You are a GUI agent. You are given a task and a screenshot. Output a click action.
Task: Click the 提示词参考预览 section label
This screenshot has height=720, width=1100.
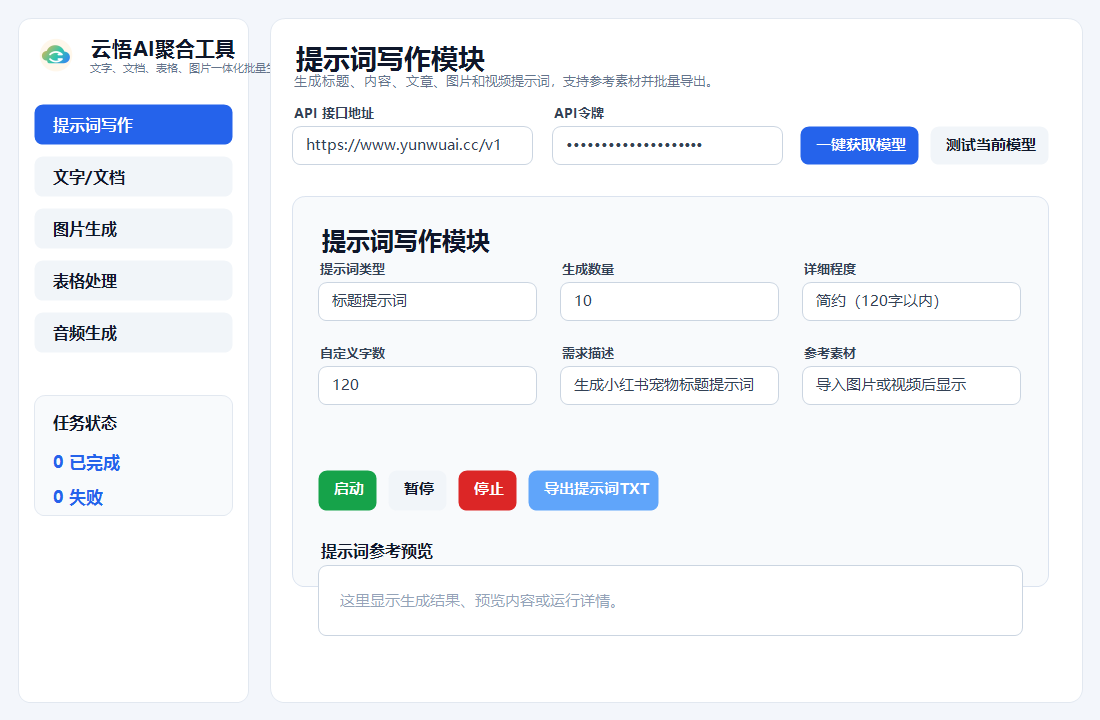pyautogui.click(x=377, y=552)
